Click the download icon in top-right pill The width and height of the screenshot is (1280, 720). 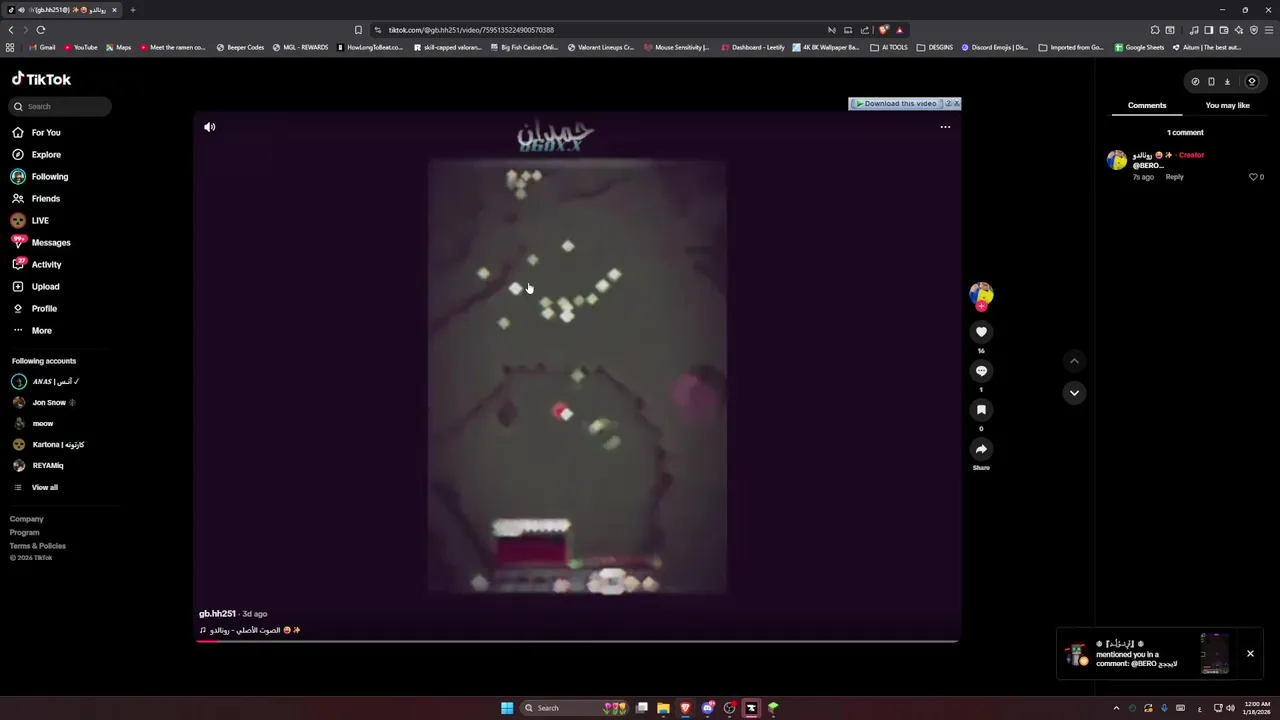1227,82
